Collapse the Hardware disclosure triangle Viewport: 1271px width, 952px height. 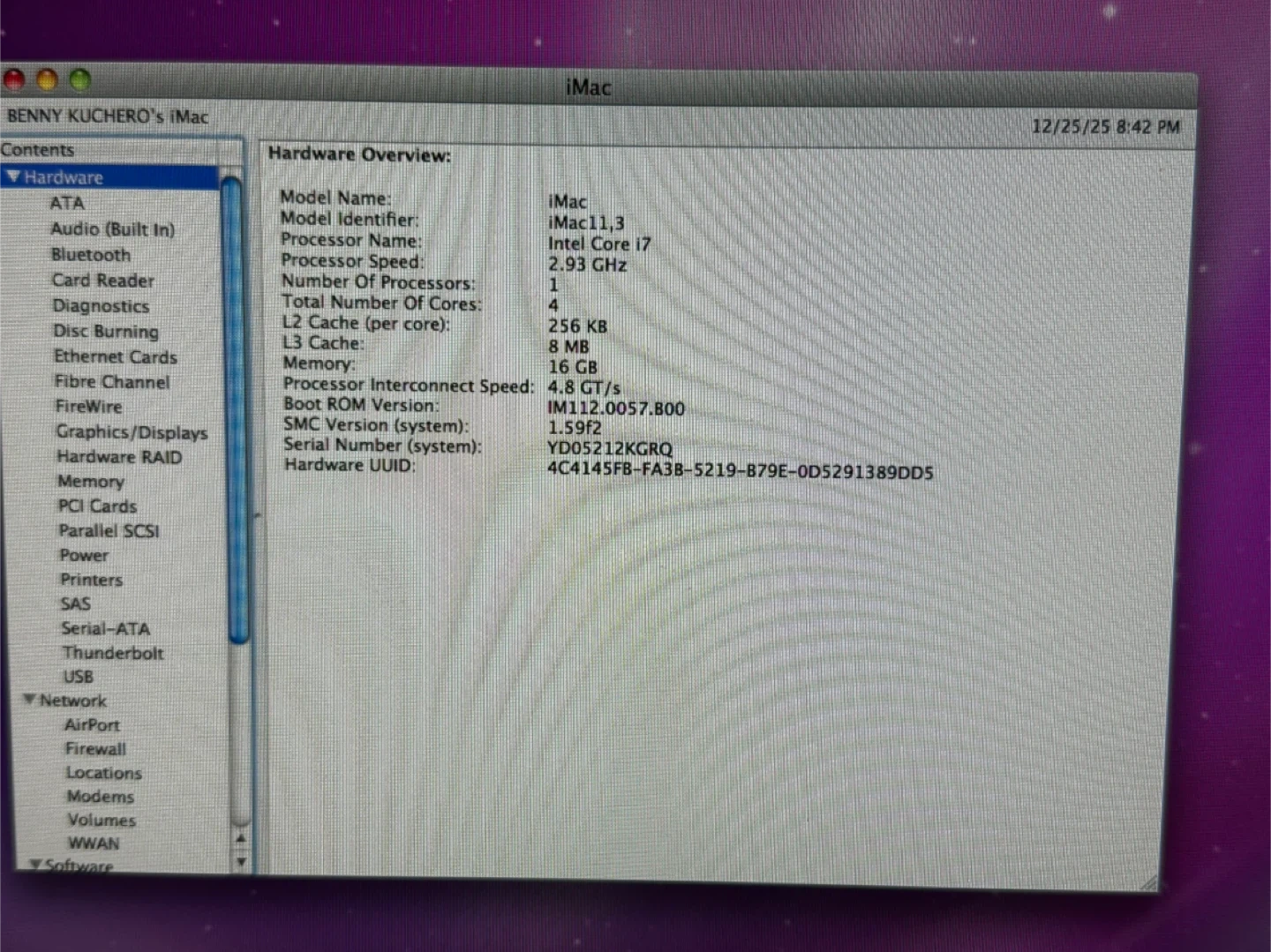coord(13,177)
